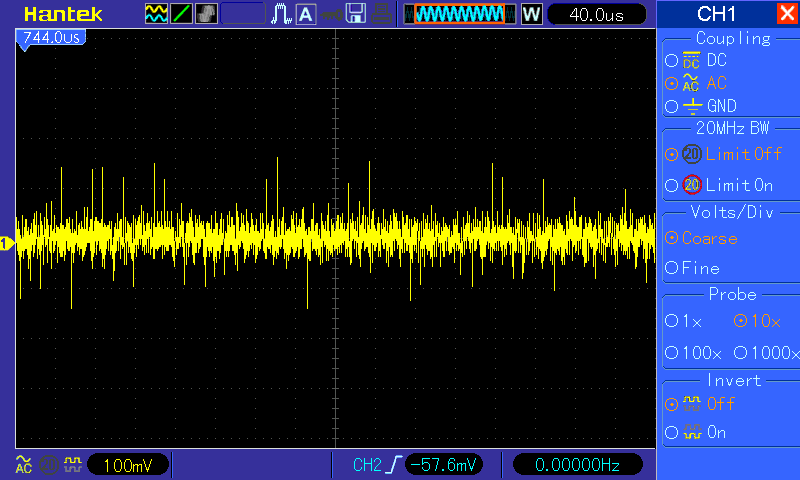Select the gray persistence waveform icon
The height and width of the screenshot is (480, 800).
point(206,14)
